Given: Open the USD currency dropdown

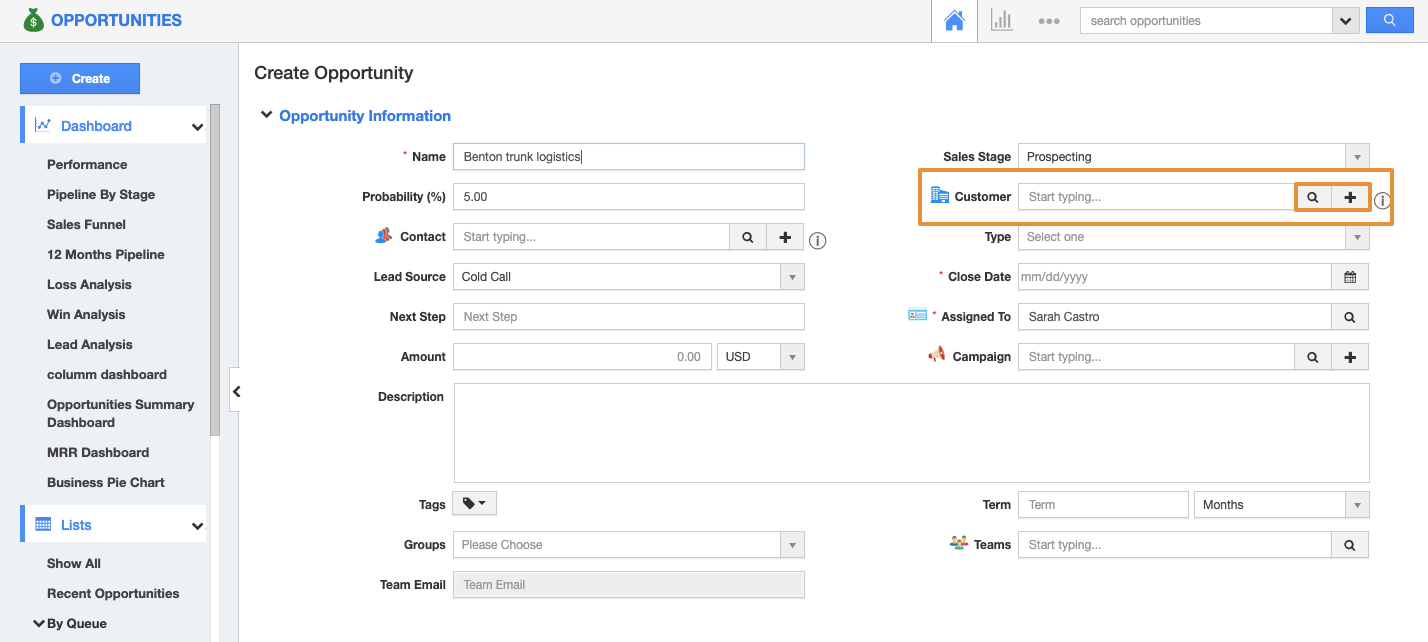Looking at the screenshot, I should coord(760,357).
